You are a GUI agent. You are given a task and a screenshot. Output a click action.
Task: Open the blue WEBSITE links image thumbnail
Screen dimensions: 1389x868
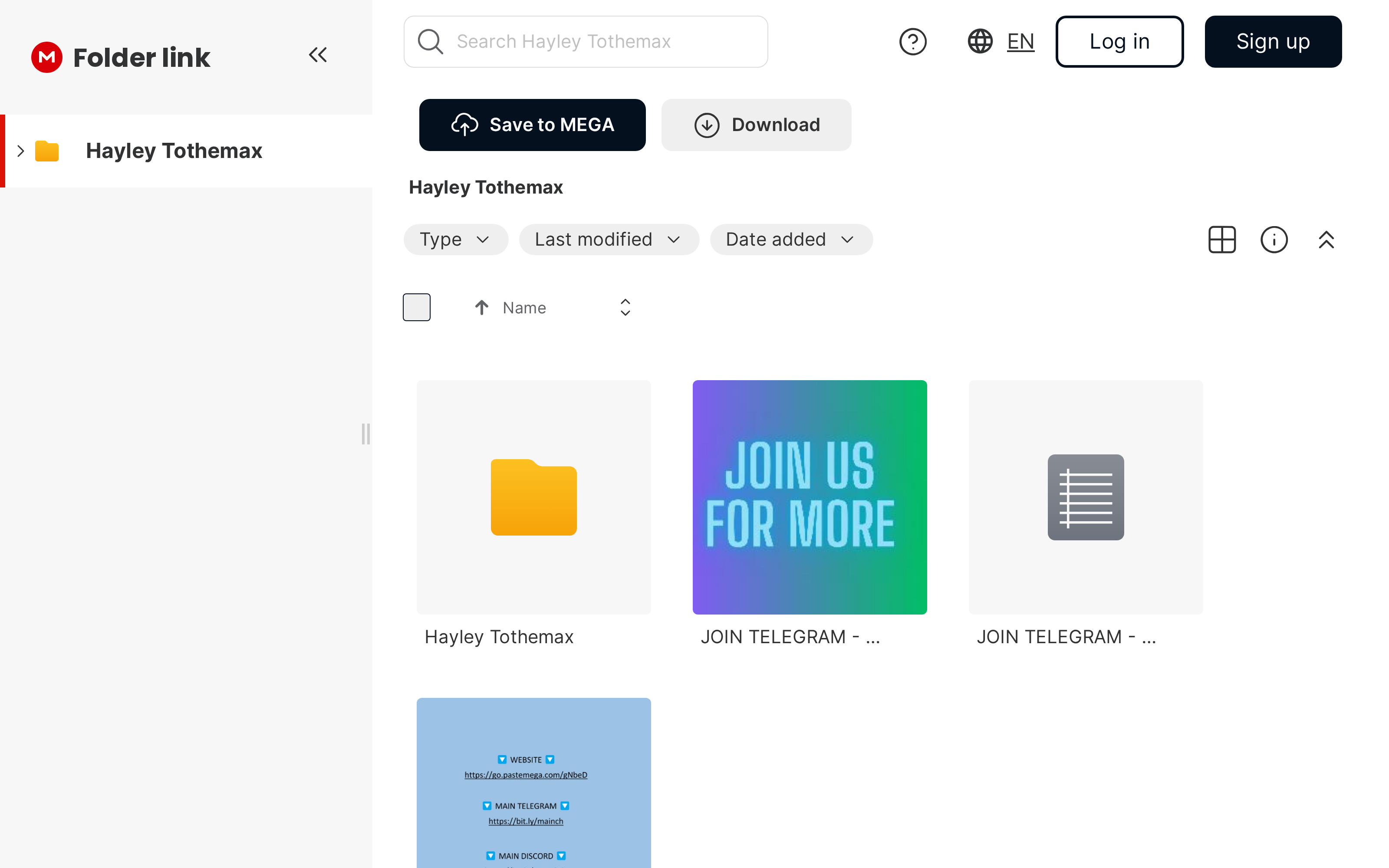coord(534,783)
